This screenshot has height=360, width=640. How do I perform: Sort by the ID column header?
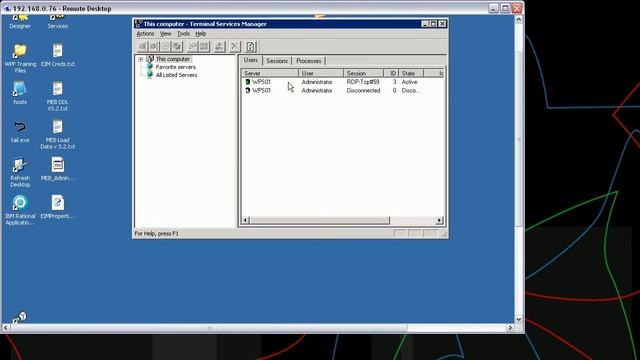coord(391,73)
